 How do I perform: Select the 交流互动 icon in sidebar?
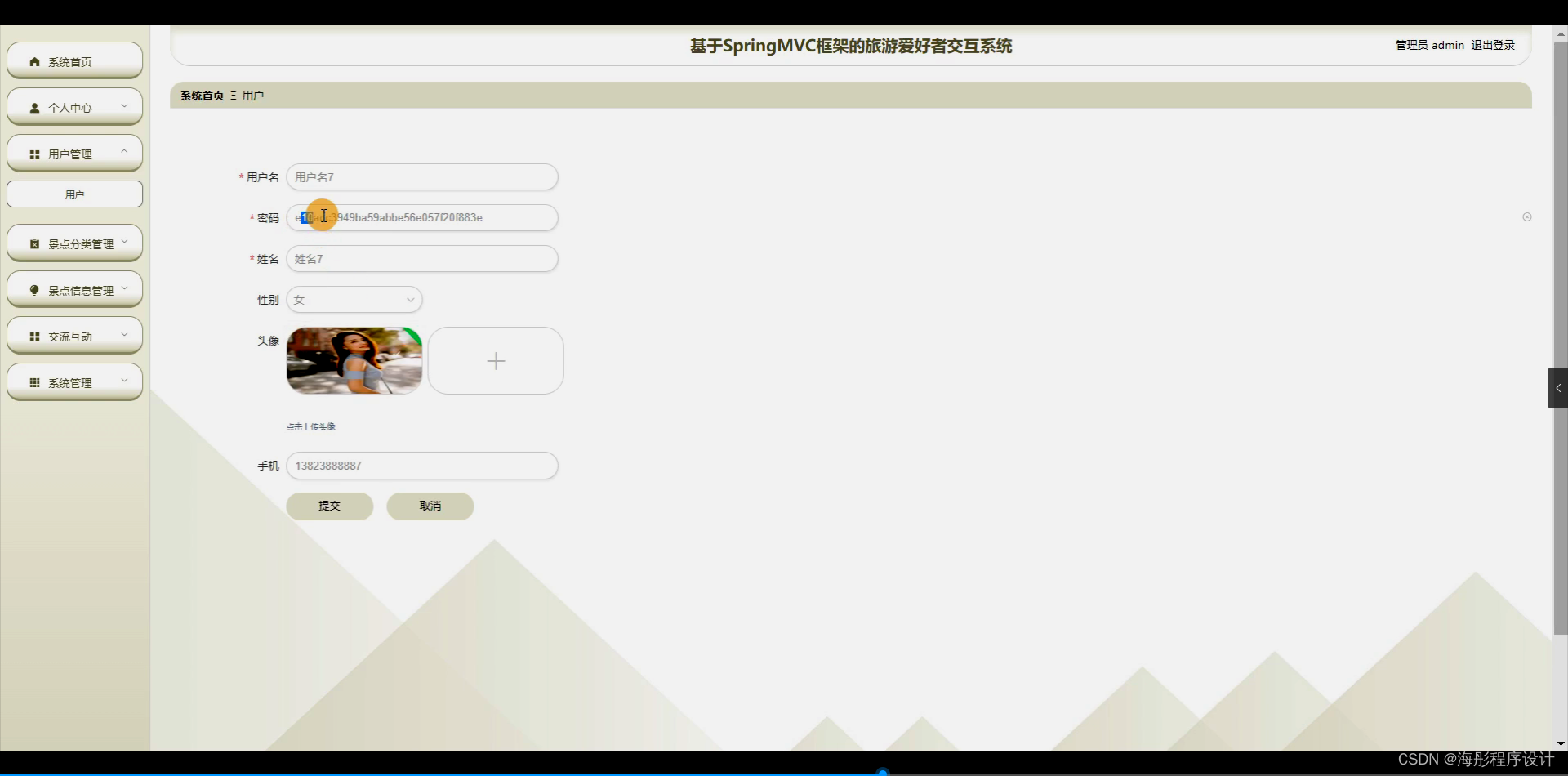click(34, 335)
